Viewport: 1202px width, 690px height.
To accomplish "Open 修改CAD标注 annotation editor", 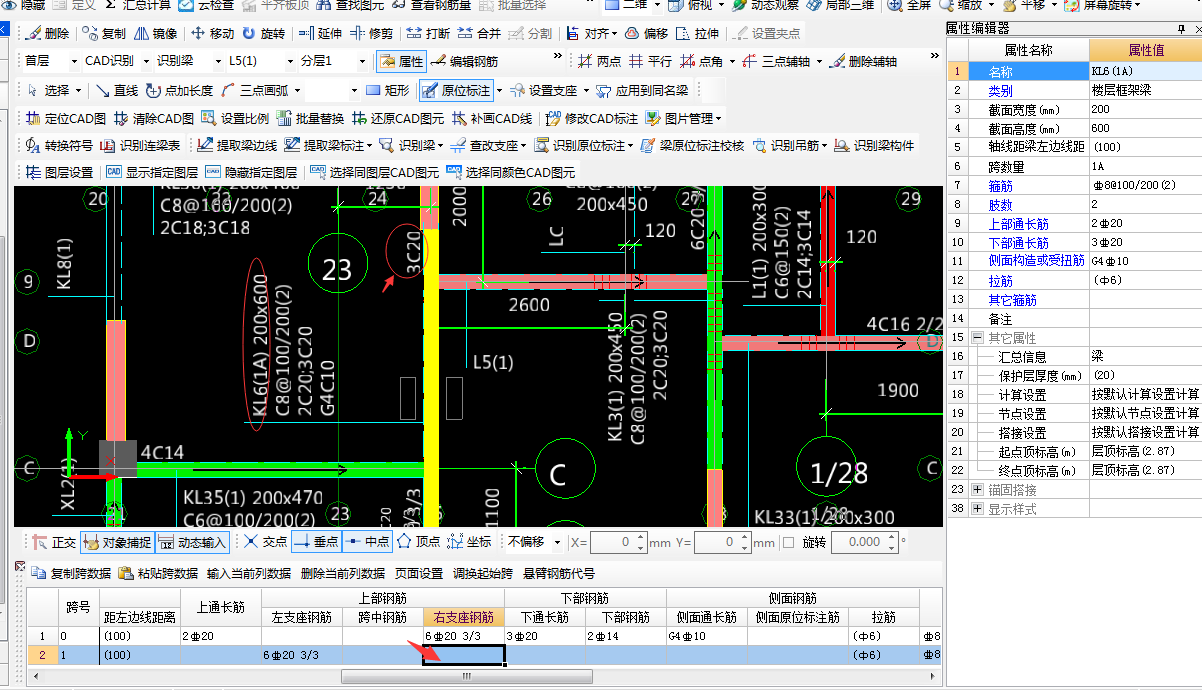I will click(x=592, y=118).
